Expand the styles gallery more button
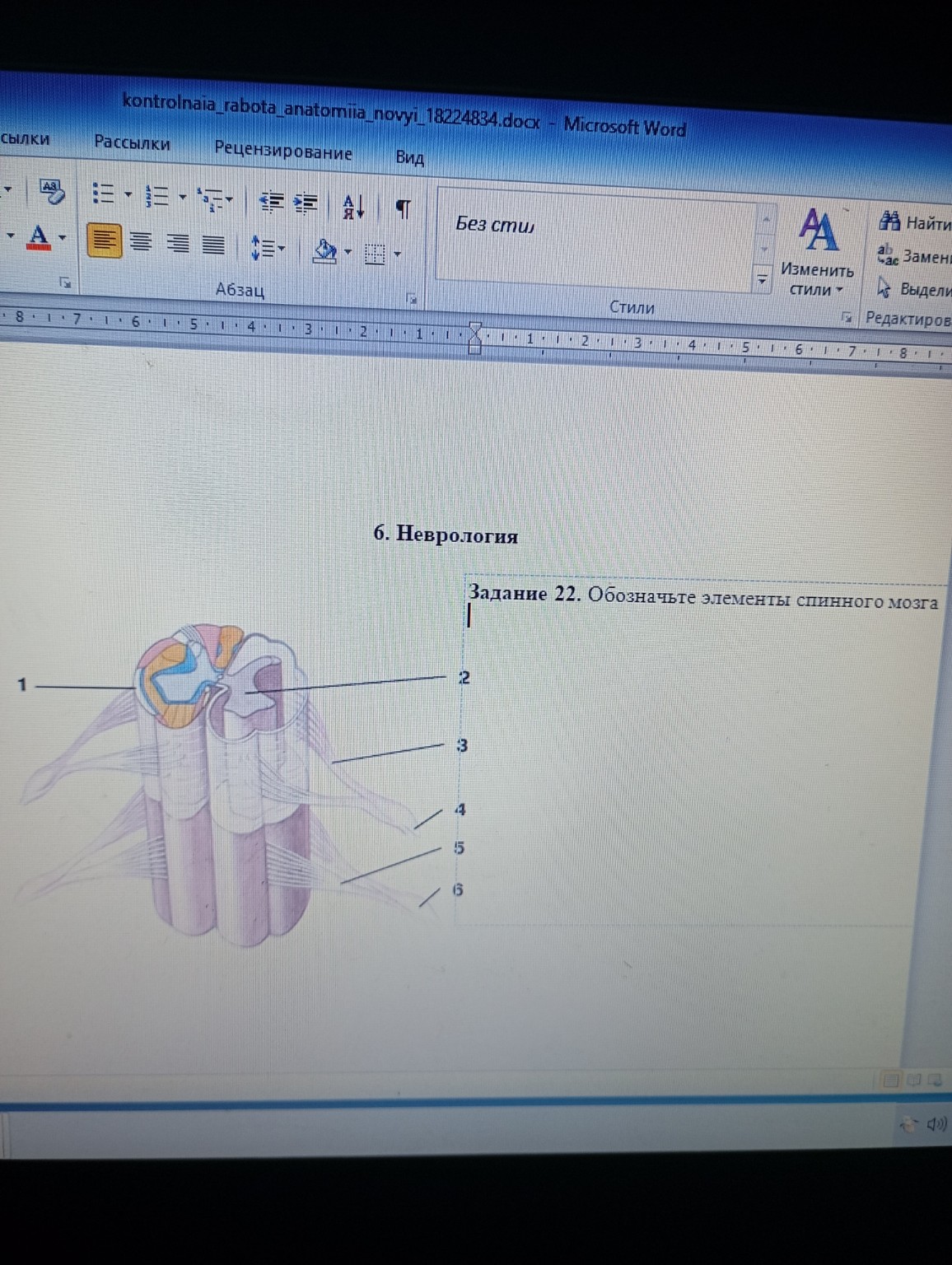 tap(763, 281)
